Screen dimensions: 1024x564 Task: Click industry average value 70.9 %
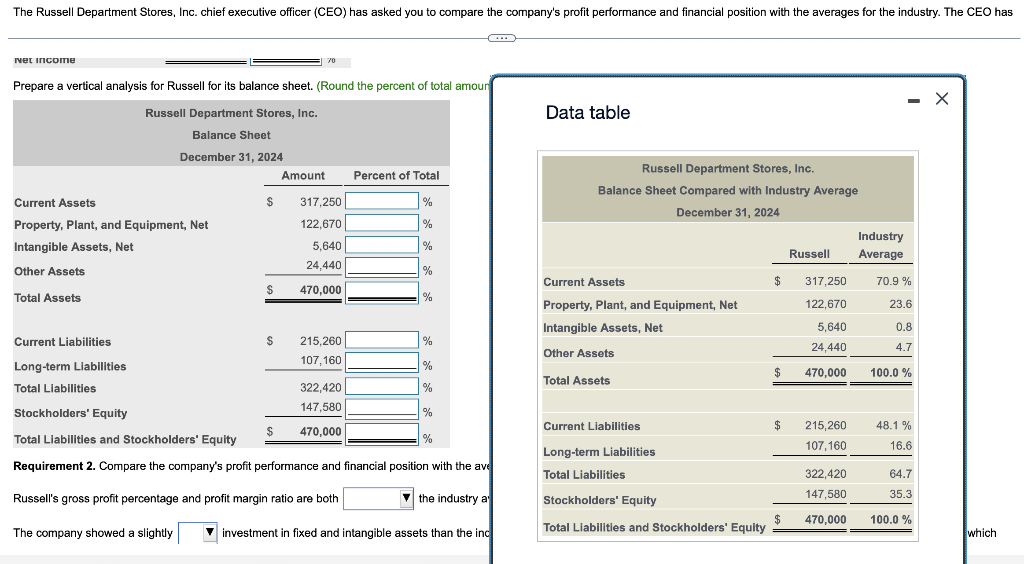(893, 281)
